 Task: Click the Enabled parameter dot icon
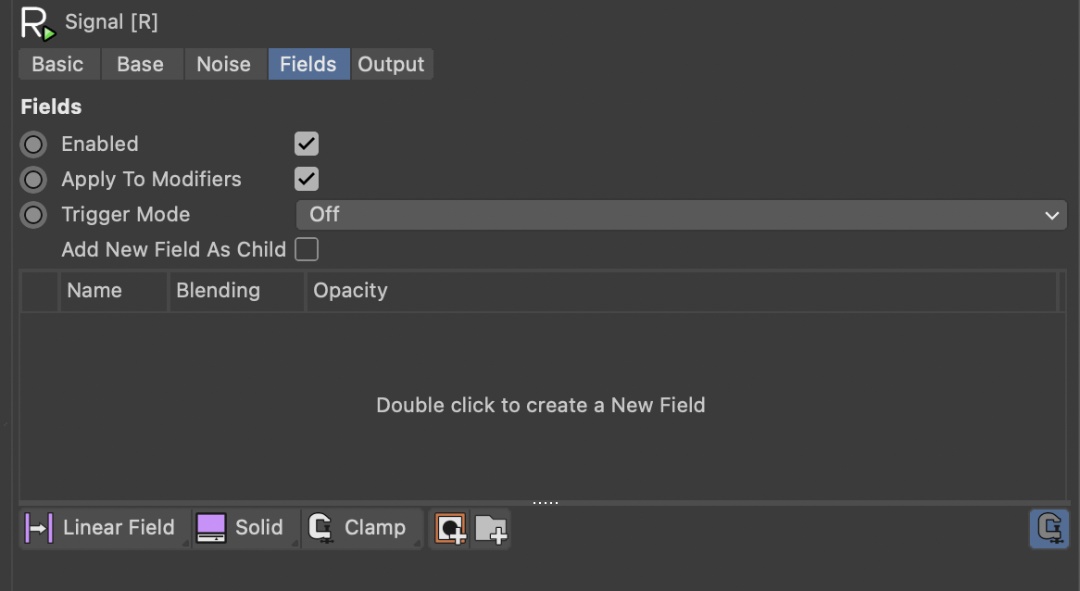[32, 143]
